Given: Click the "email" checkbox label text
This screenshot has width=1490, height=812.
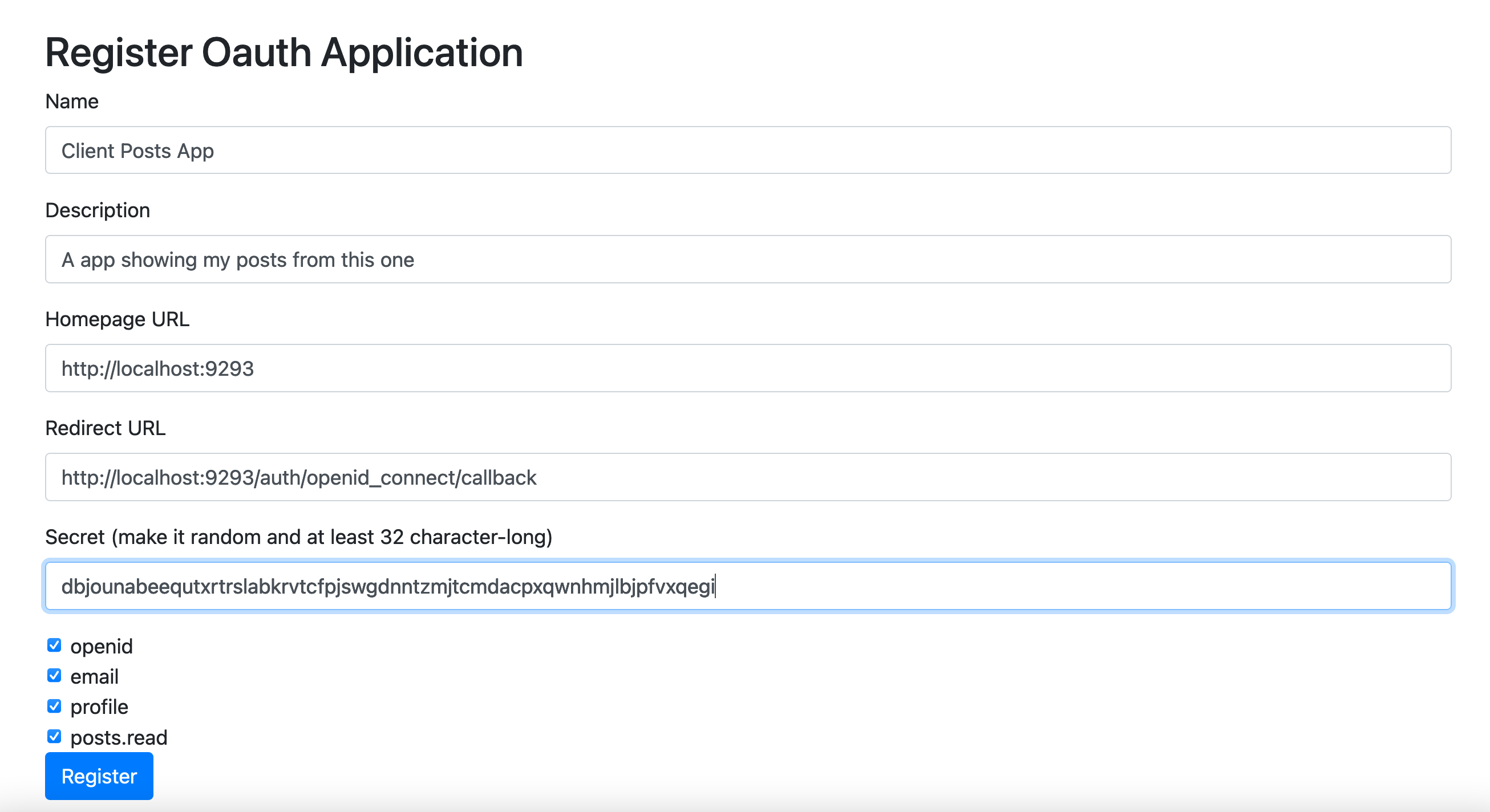Looking at the screenshot, I should 94,677.
